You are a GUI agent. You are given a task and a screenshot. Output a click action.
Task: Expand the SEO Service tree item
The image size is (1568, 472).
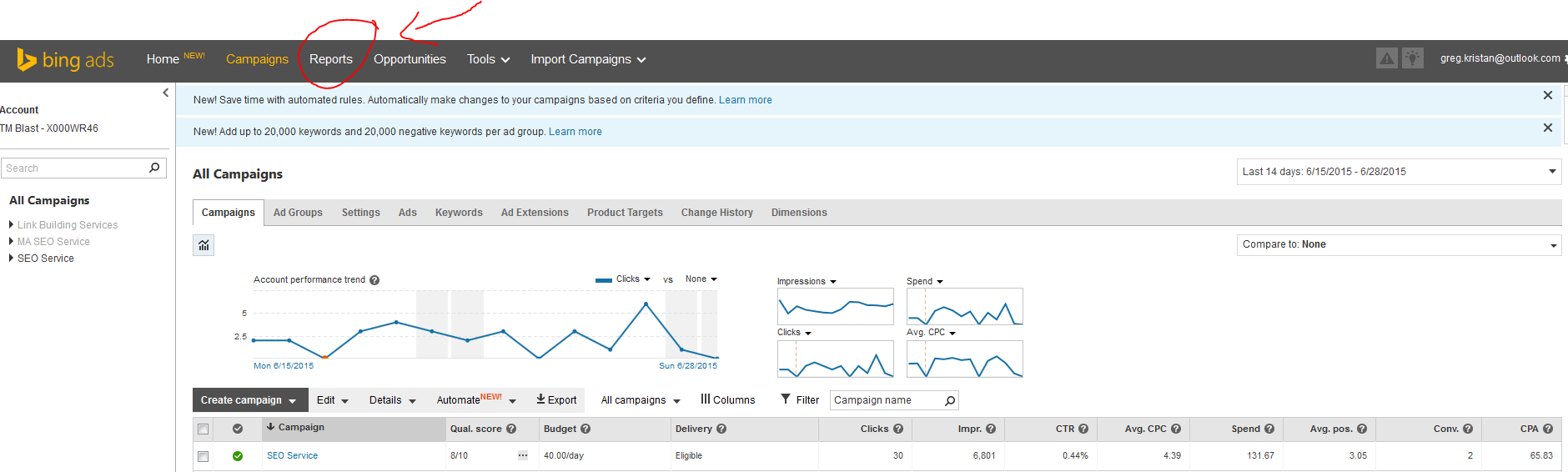point(11,258)
